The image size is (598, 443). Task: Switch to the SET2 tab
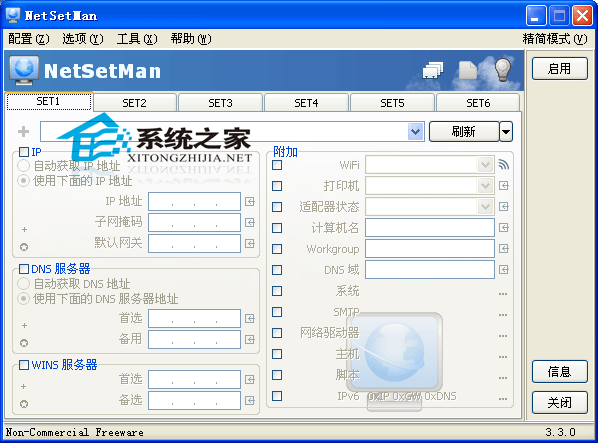point(135,103)
